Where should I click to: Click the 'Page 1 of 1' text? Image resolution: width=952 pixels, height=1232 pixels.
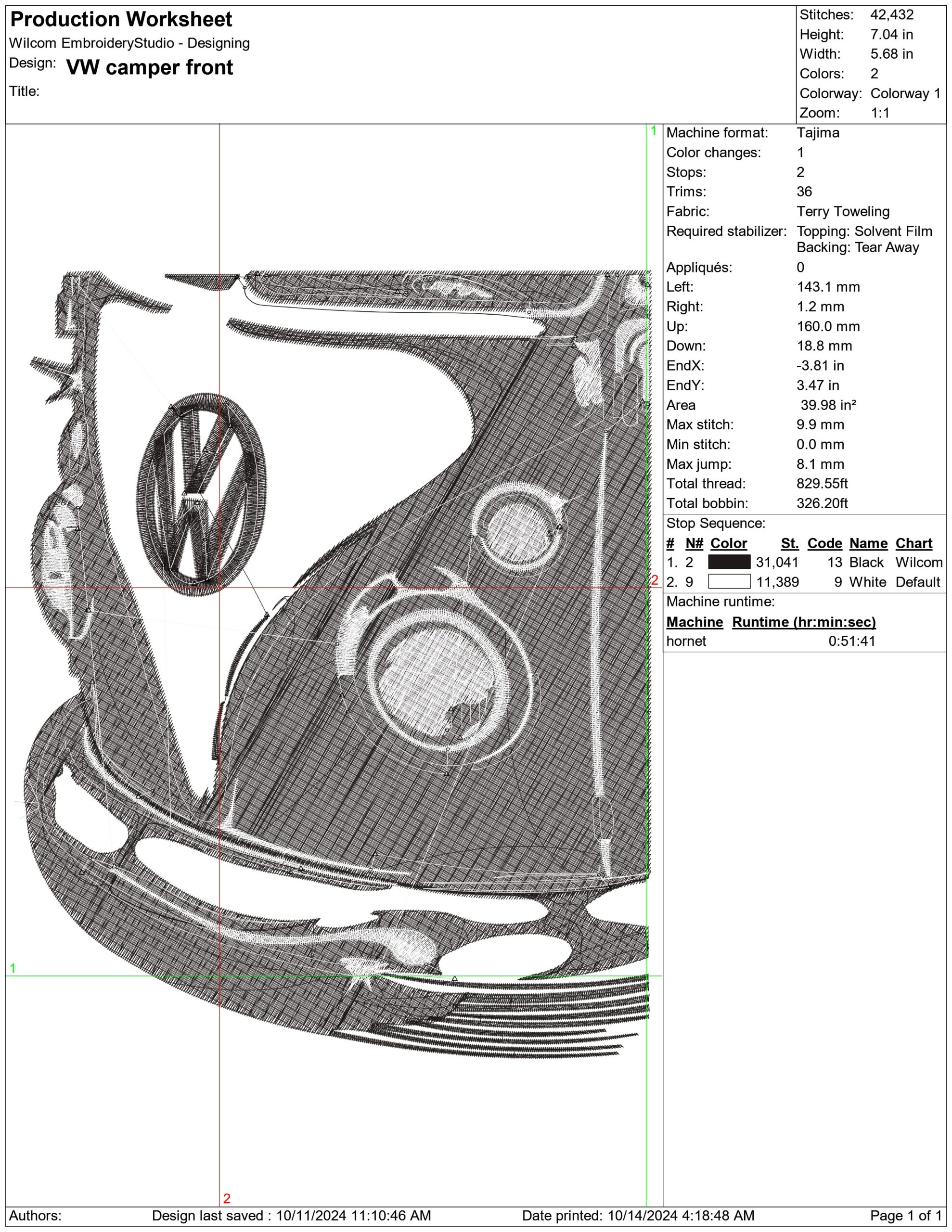click(x=906, y=1216)
